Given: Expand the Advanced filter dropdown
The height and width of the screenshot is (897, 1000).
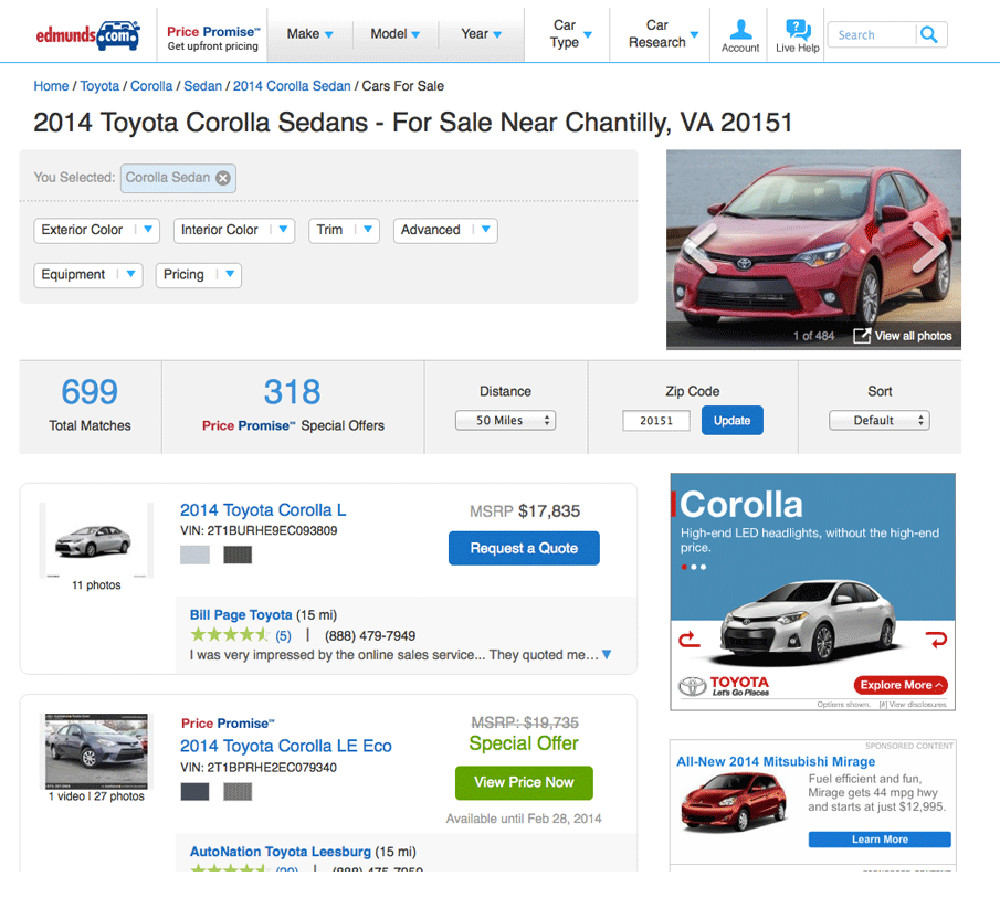Looking at the screenshot, I should (445, 230).
